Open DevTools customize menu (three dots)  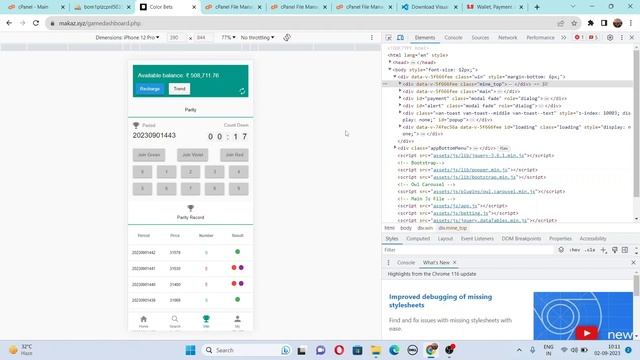click(622, 38)
